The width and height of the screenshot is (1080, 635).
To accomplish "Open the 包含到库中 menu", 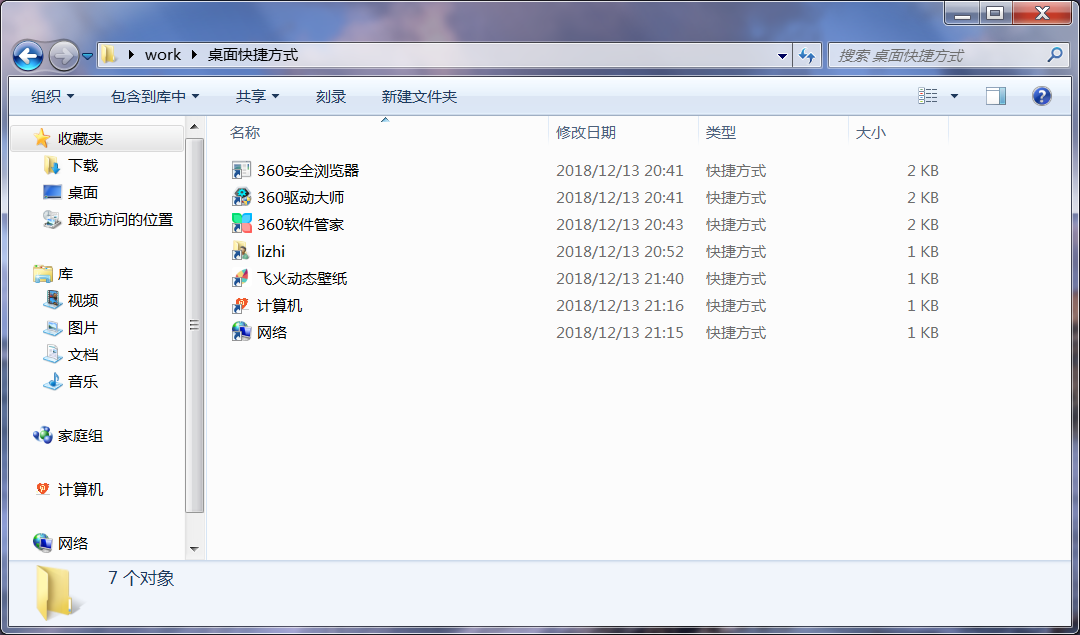I will 155,96.
